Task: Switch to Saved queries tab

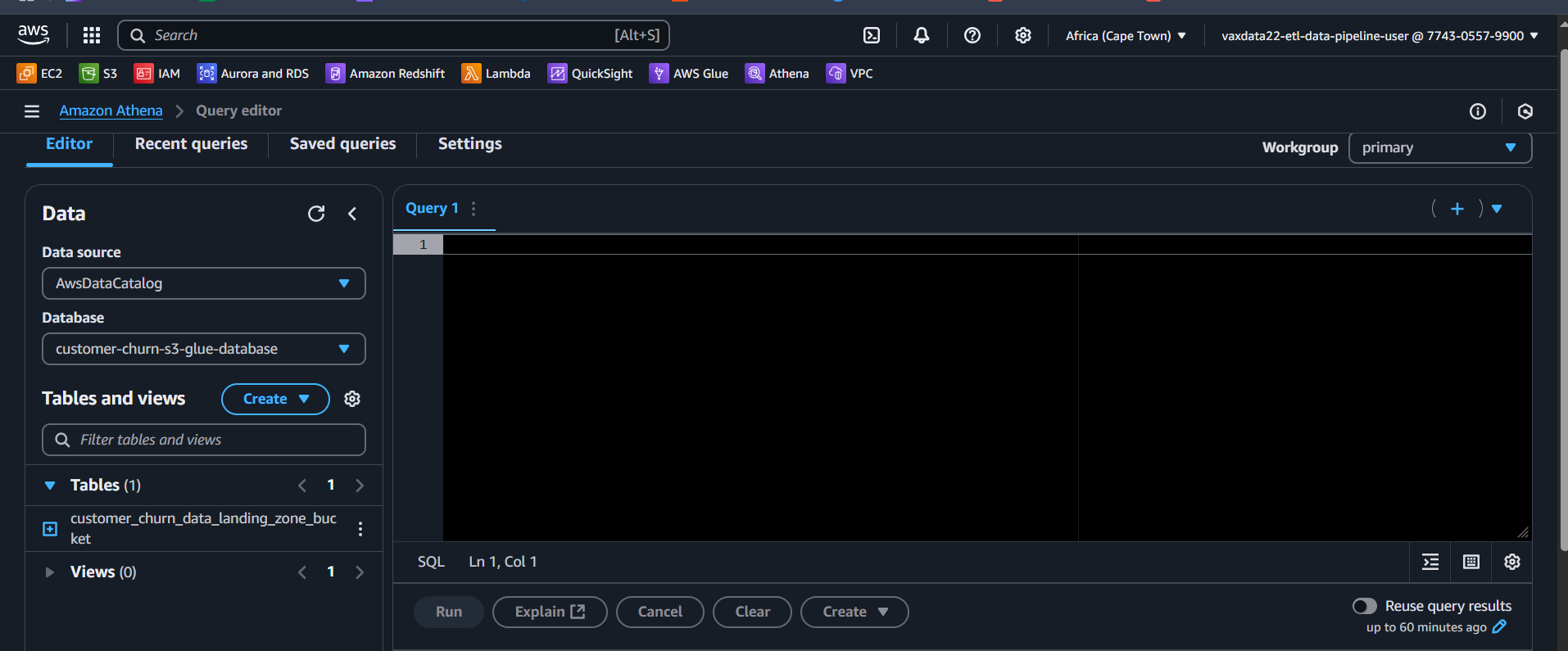Action: click(x=342, y=144)
